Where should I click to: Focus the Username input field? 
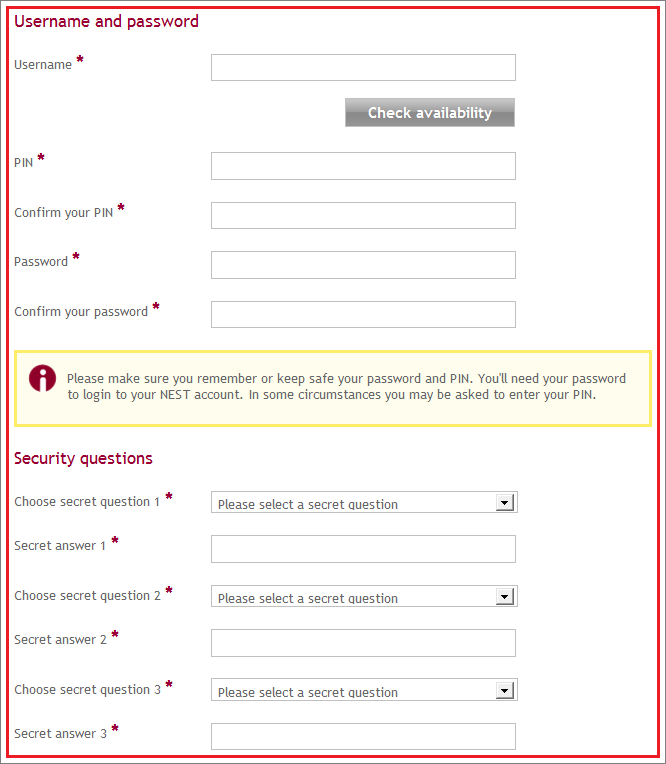pyautogui.click(x=363, y=68)
